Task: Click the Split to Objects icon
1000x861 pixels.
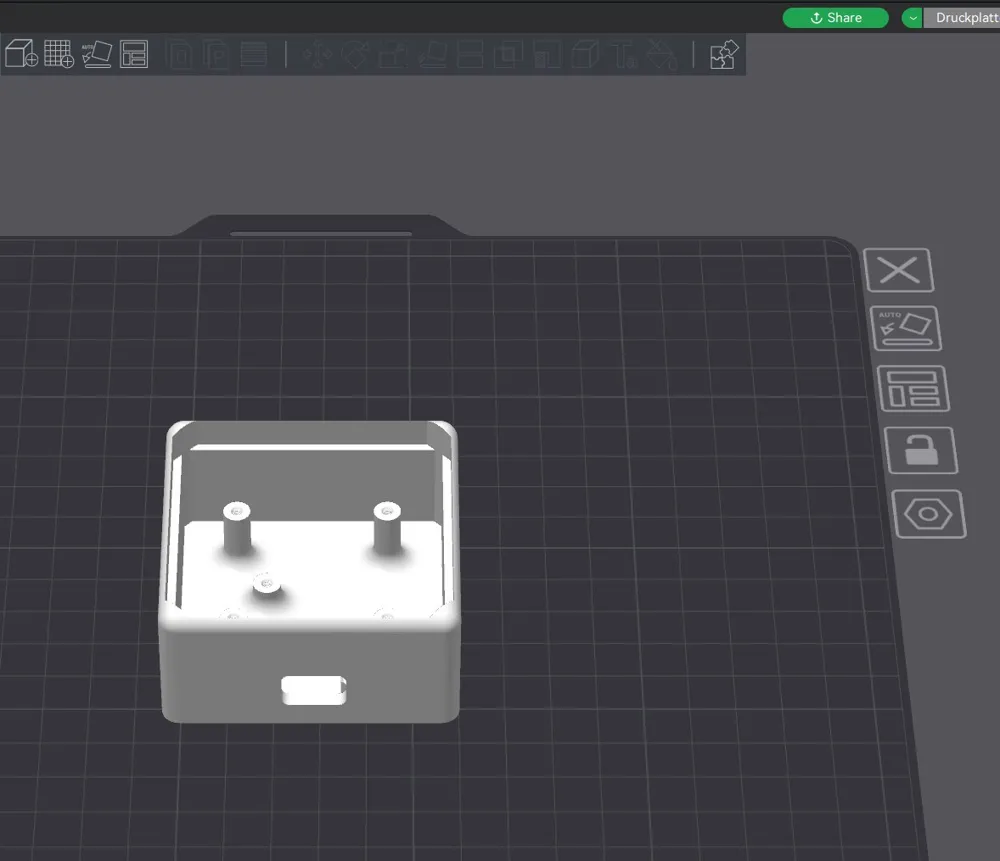Action: click(x=180, y=54)
